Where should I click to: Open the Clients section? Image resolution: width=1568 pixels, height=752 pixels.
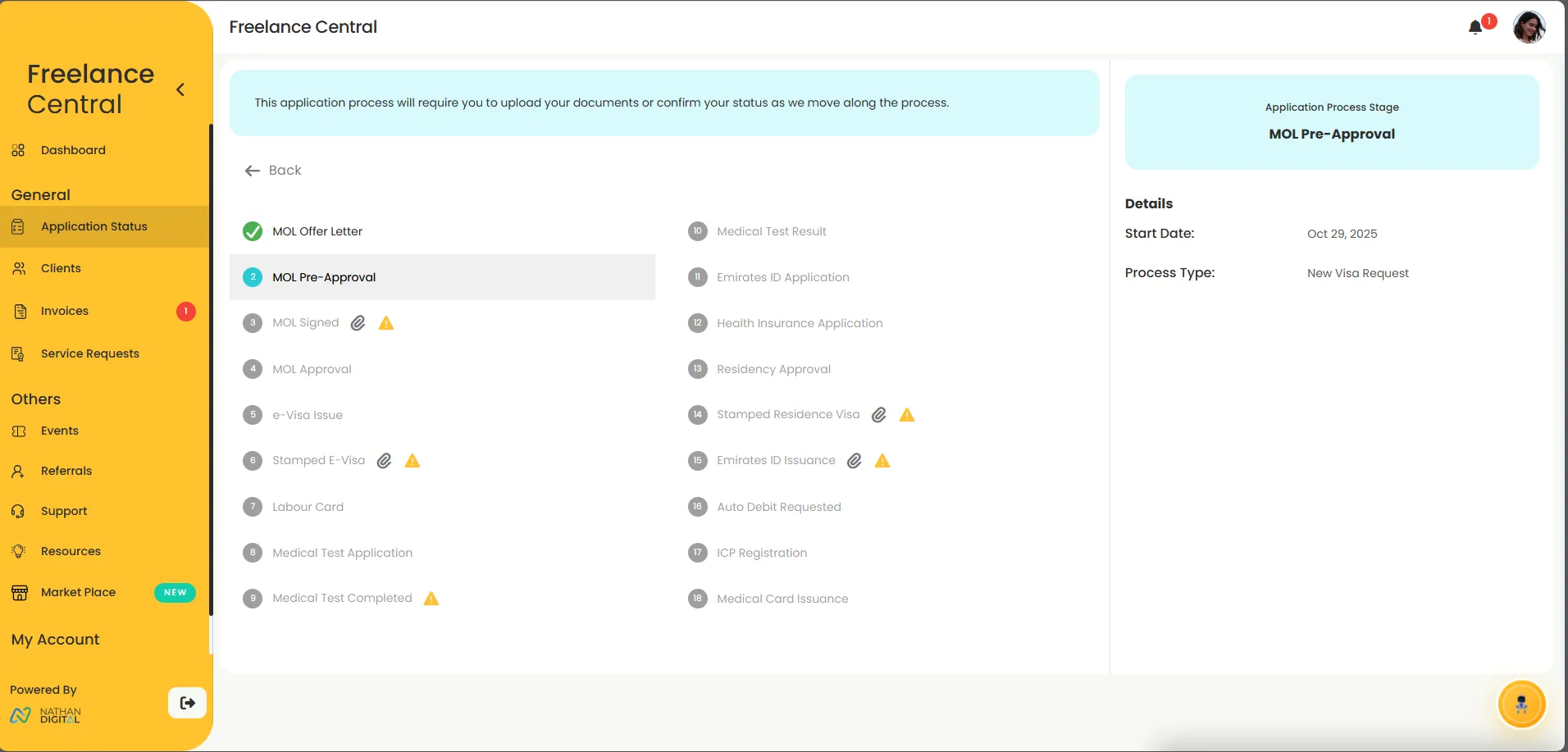pos(61,268)
